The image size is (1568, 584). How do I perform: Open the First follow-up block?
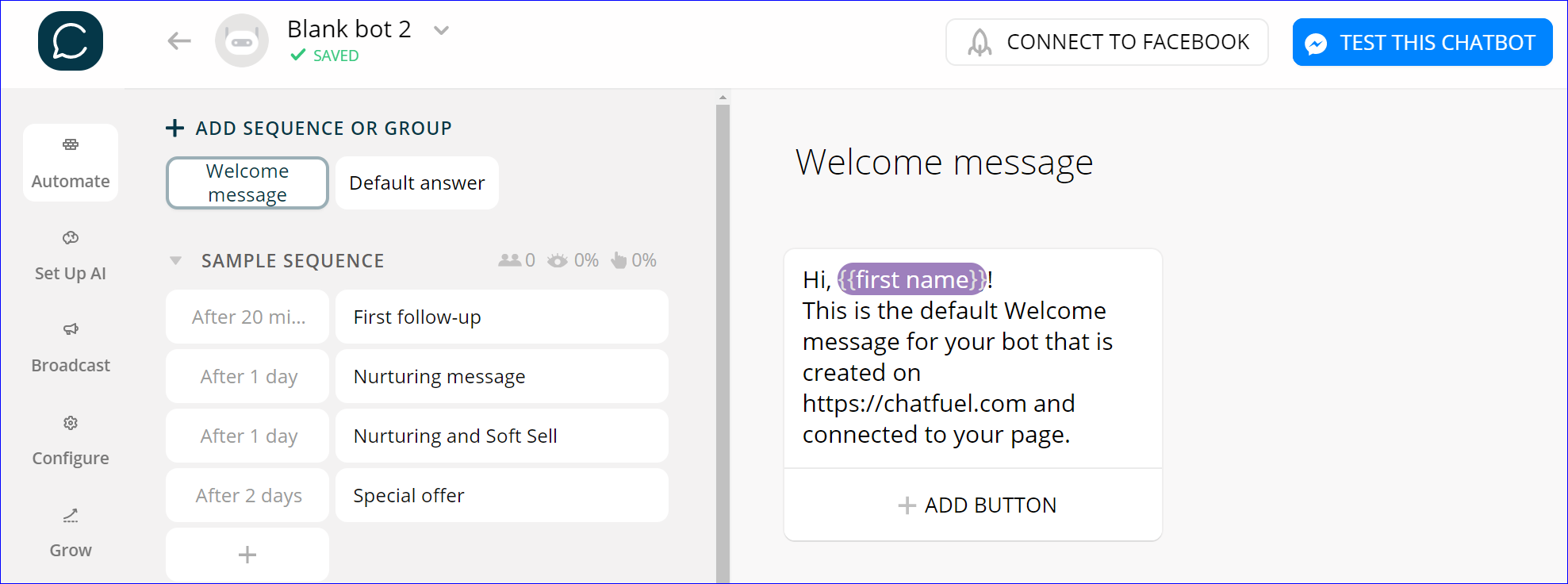[502, 317]
